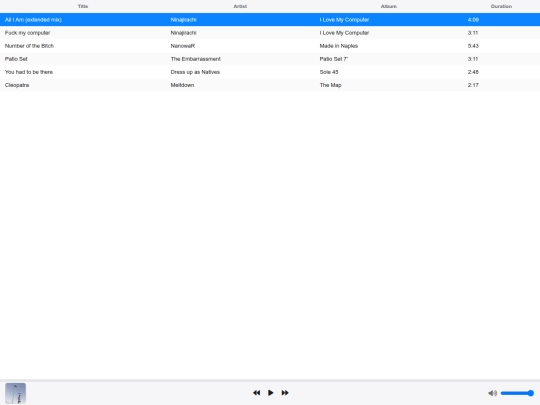The width and height of the screenshot is (540, 405).
Task: Click the 4:09 duration cell
Action: coord(473,20)
